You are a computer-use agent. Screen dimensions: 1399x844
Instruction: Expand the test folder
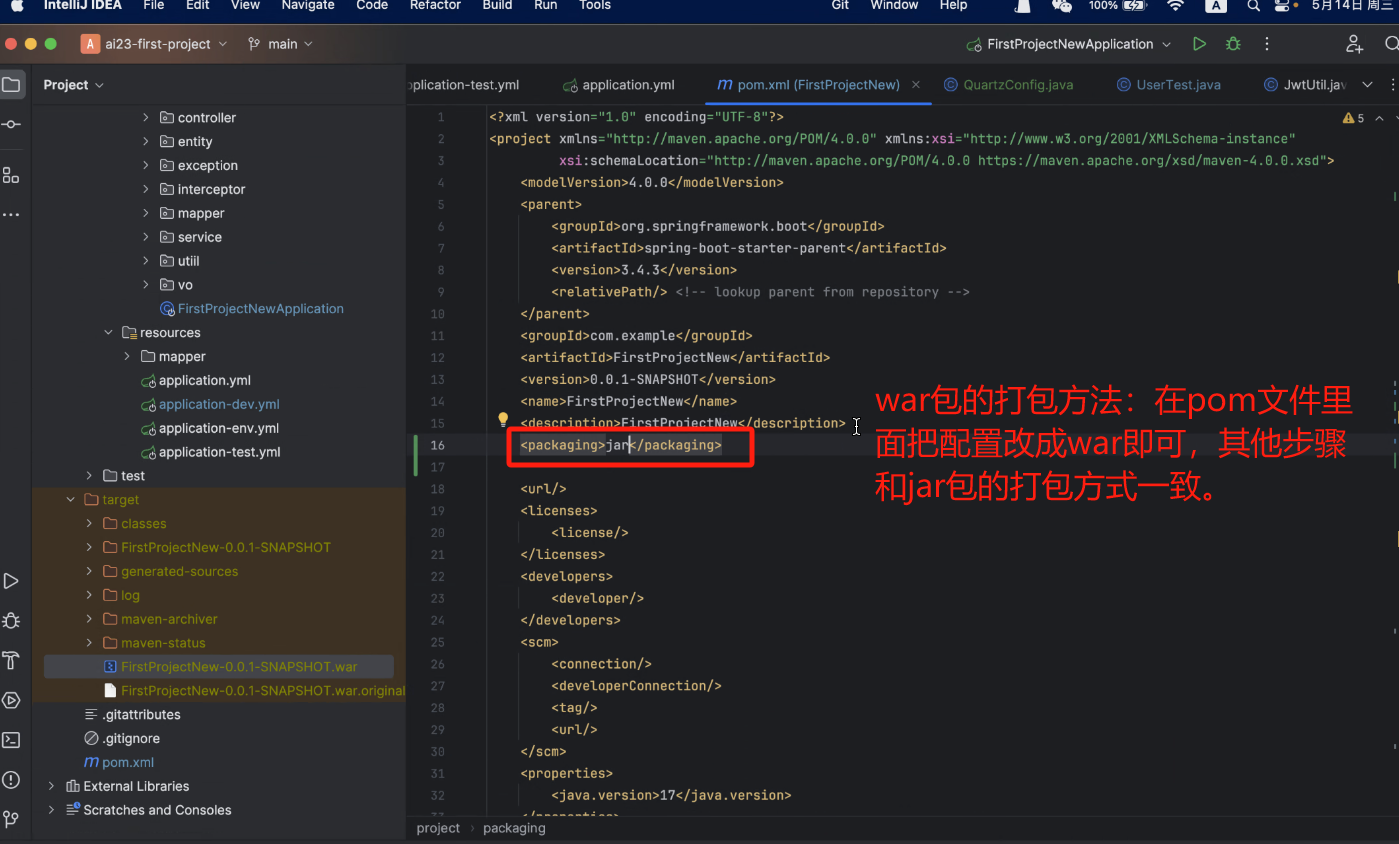[x=89, y=476]
